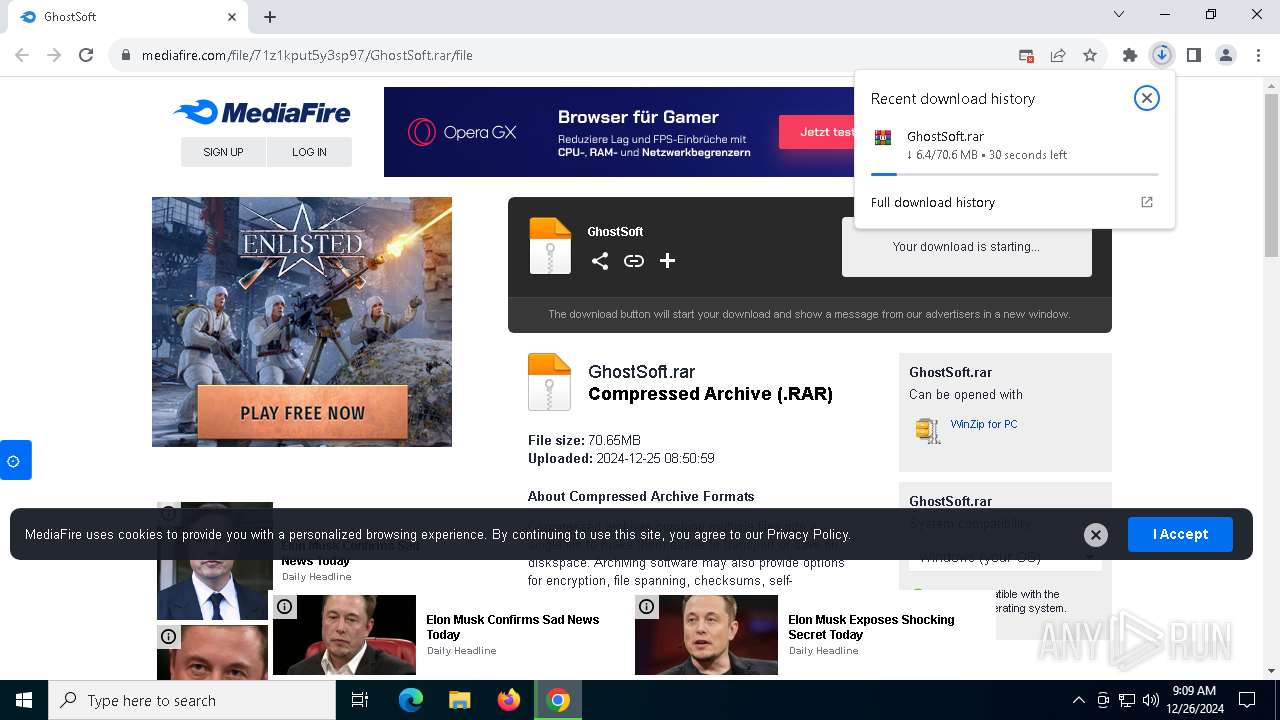This screenshot has width=1280, height=720.
Task: Open the 9:09 AM taskbar clock
Action: click(1193, 700)
